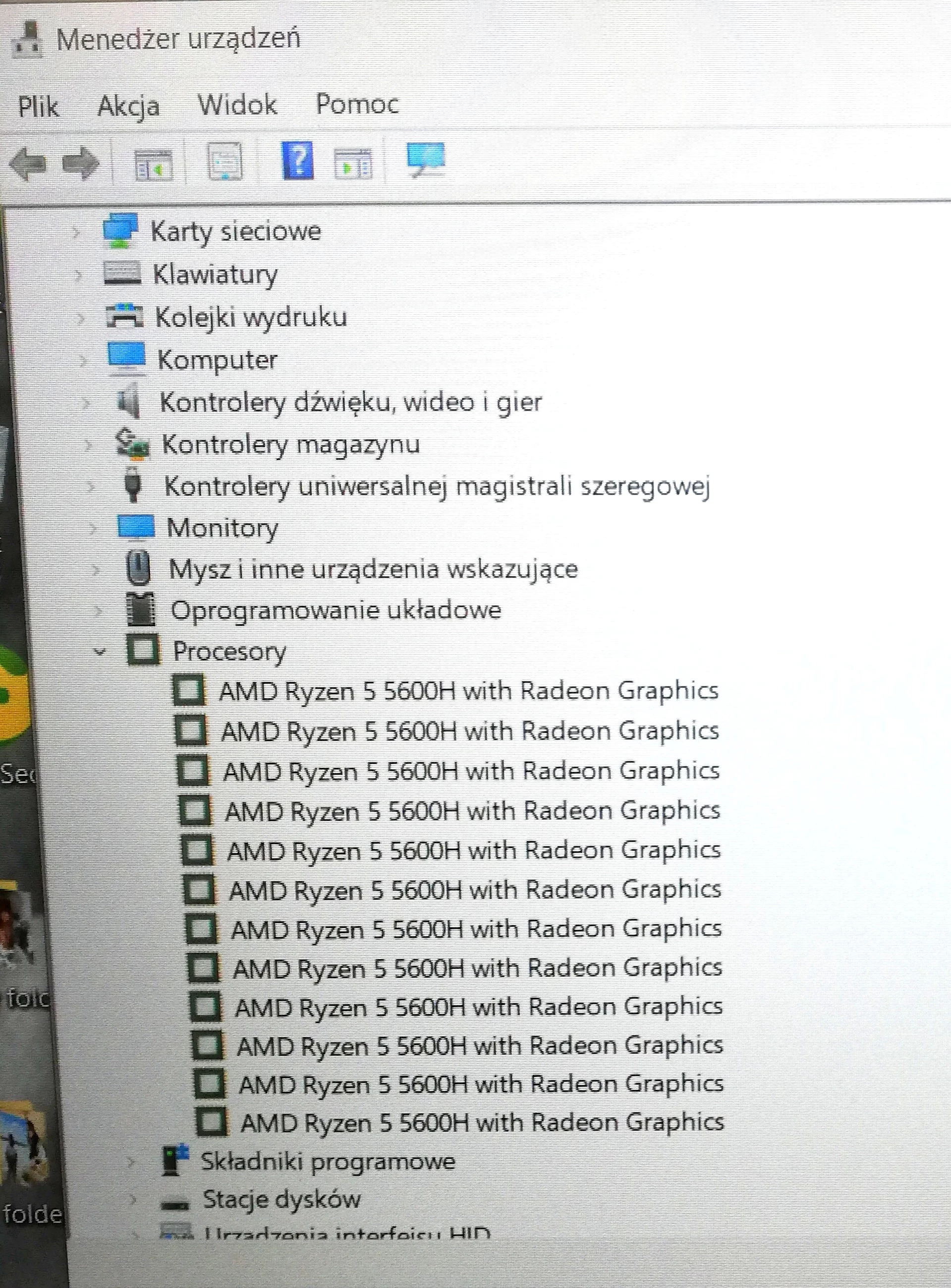Click the scan for hardware changes monitor icon

425,159
